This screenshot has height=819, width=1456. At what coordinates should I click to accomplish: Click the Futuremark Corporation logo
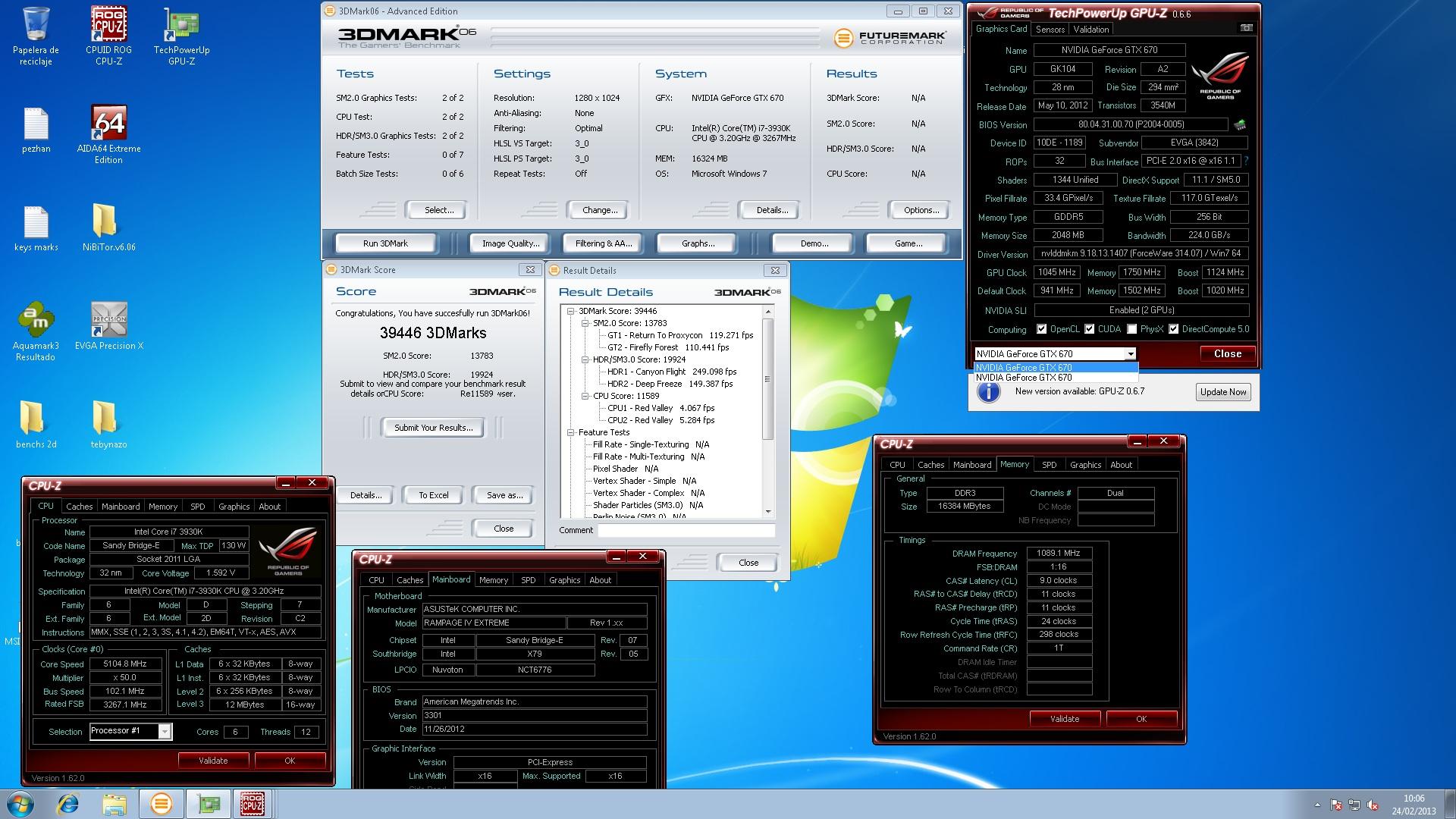coord(891,37)
